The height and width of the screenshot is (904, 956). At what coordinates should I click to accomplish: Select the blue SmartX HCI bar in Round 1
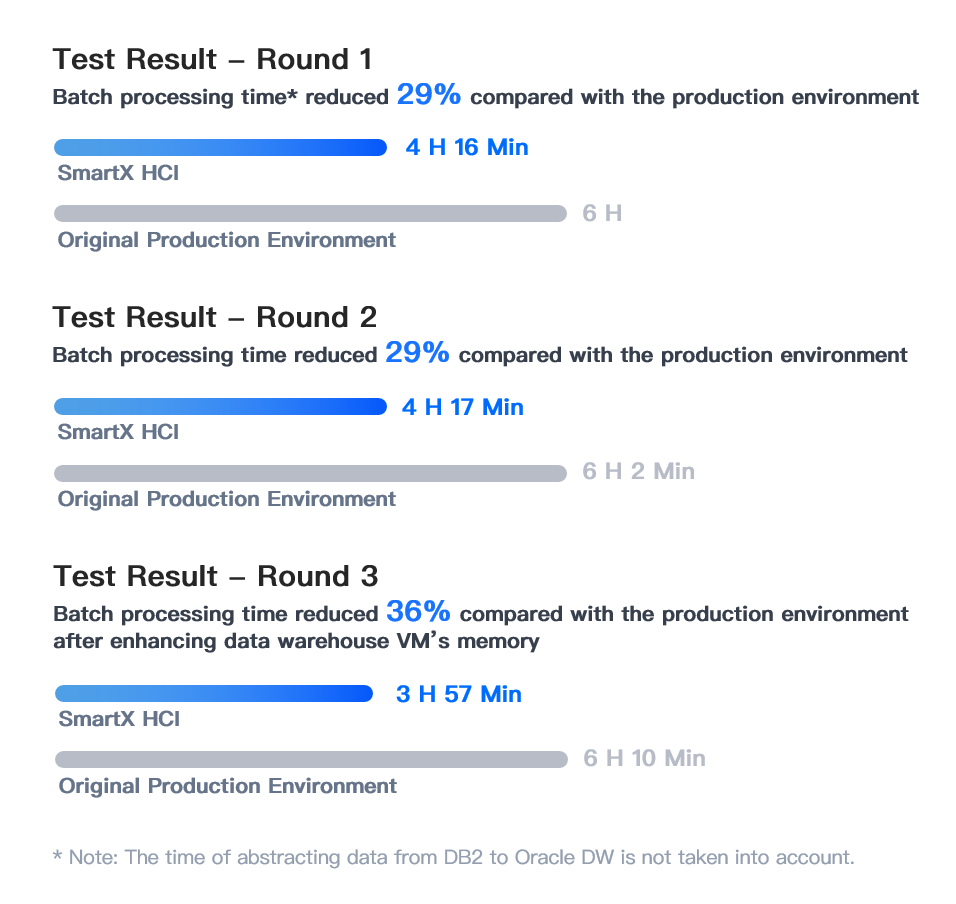[221, 148]
